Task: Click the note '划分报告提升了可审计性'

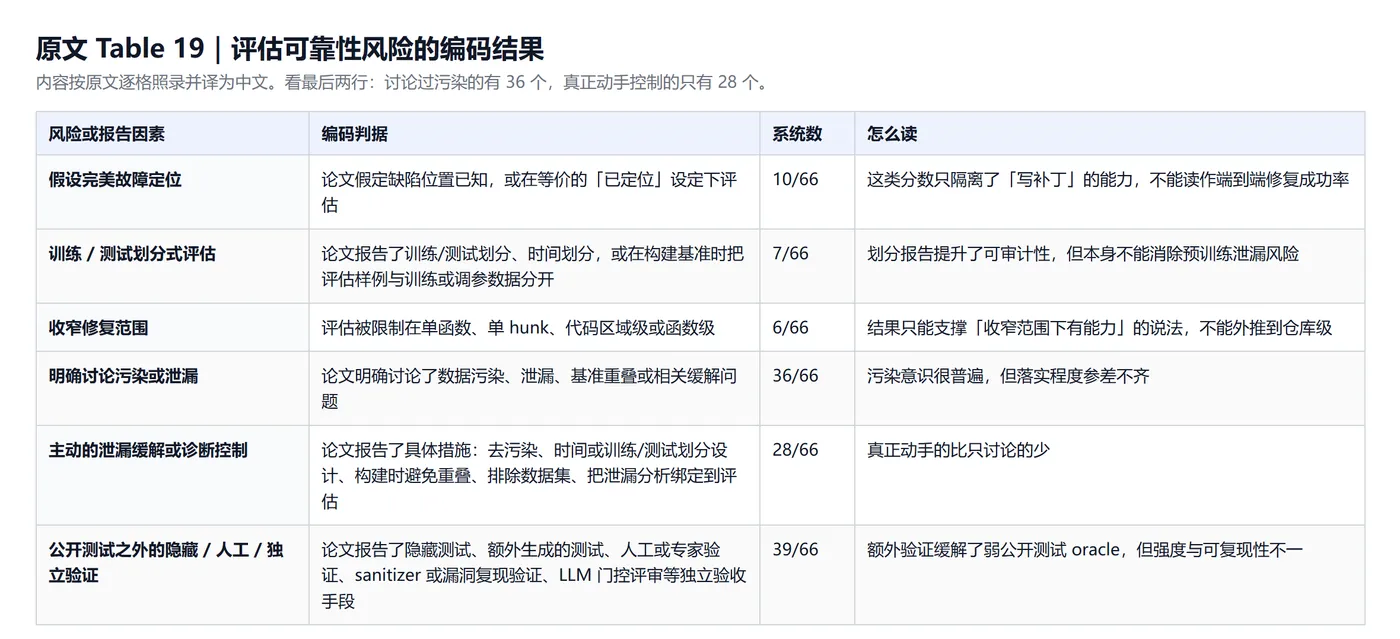Action: 1083,254
